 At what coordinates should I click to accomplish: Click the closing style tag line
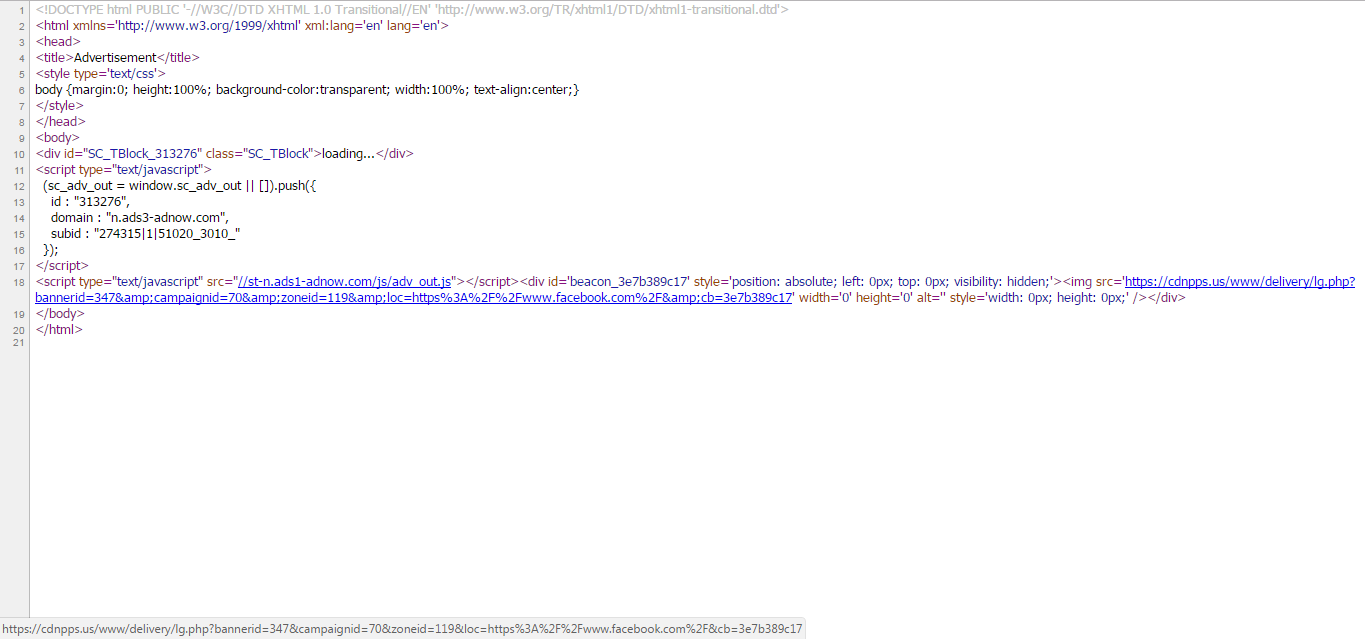[x=60, y=106]
